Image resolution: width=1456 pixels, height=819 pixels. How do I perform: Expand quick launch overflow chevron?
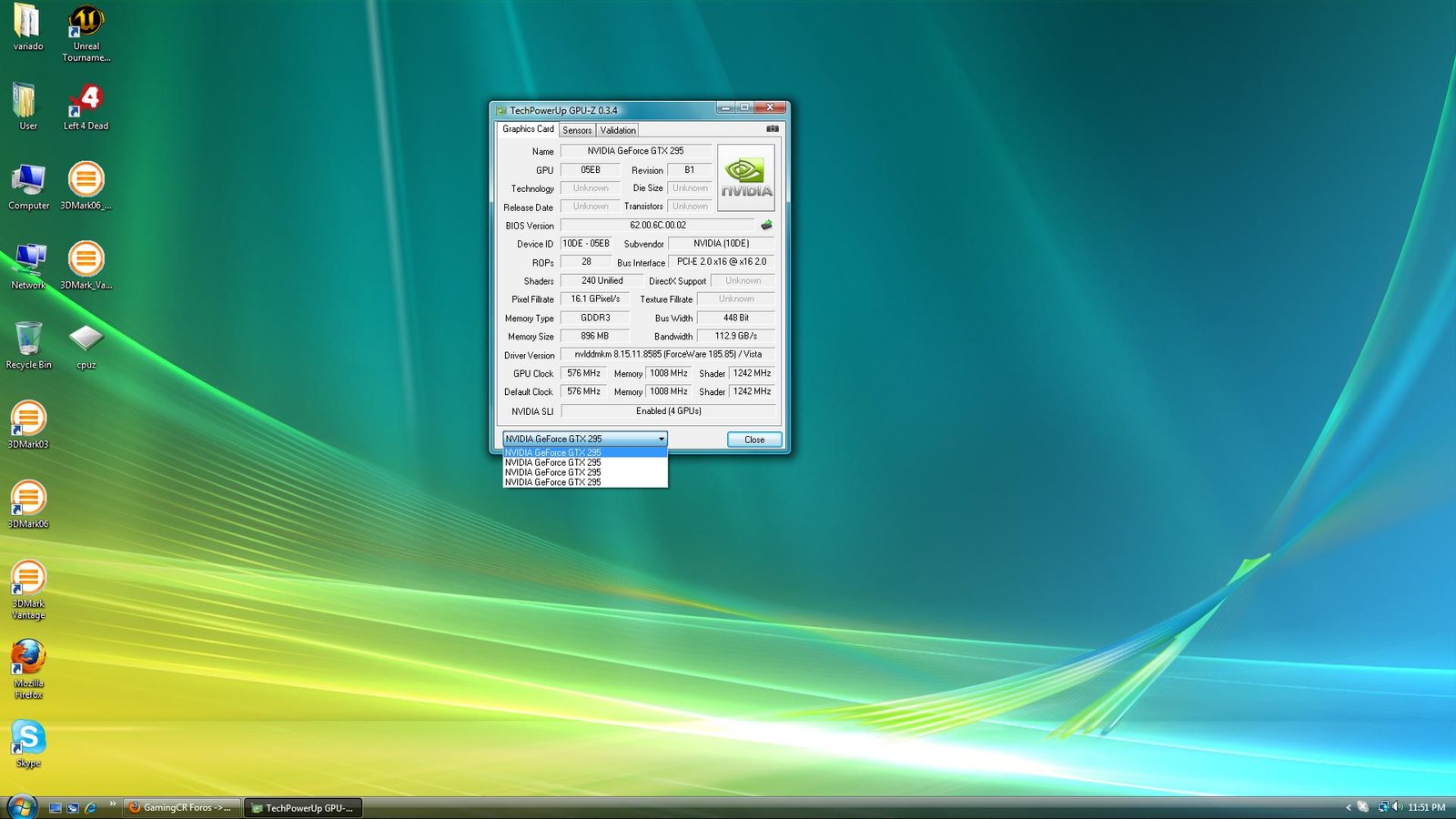[113, 804]
